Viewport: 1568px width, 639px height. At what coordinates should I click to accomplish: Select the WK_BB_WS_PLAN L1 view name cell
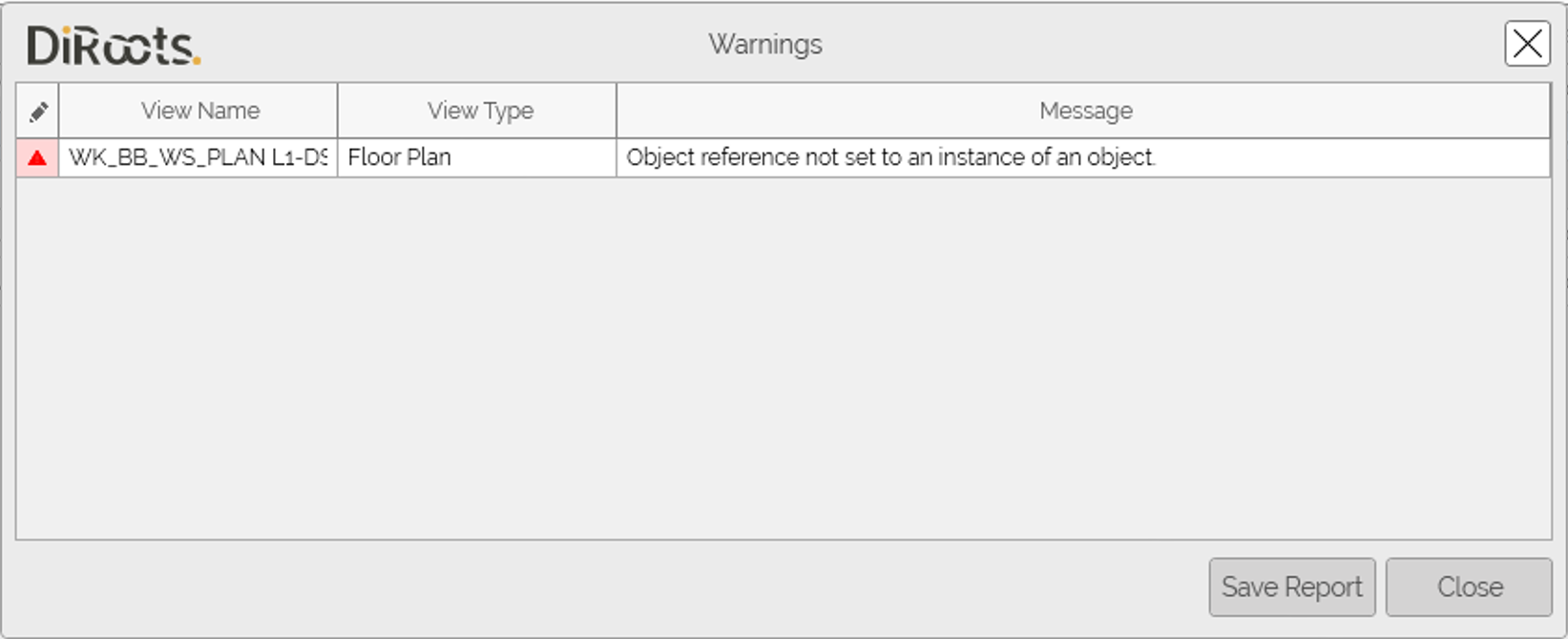[198, 157]
